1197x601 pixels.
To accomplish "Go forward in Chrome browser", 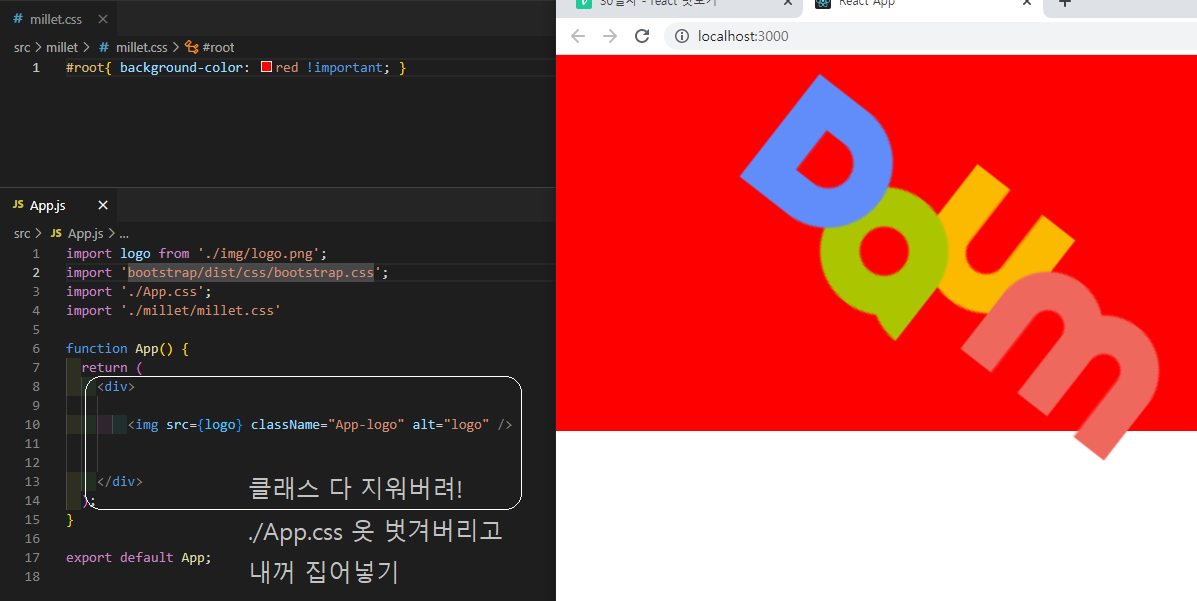I will pyautogui.click(x=610, y=36).
